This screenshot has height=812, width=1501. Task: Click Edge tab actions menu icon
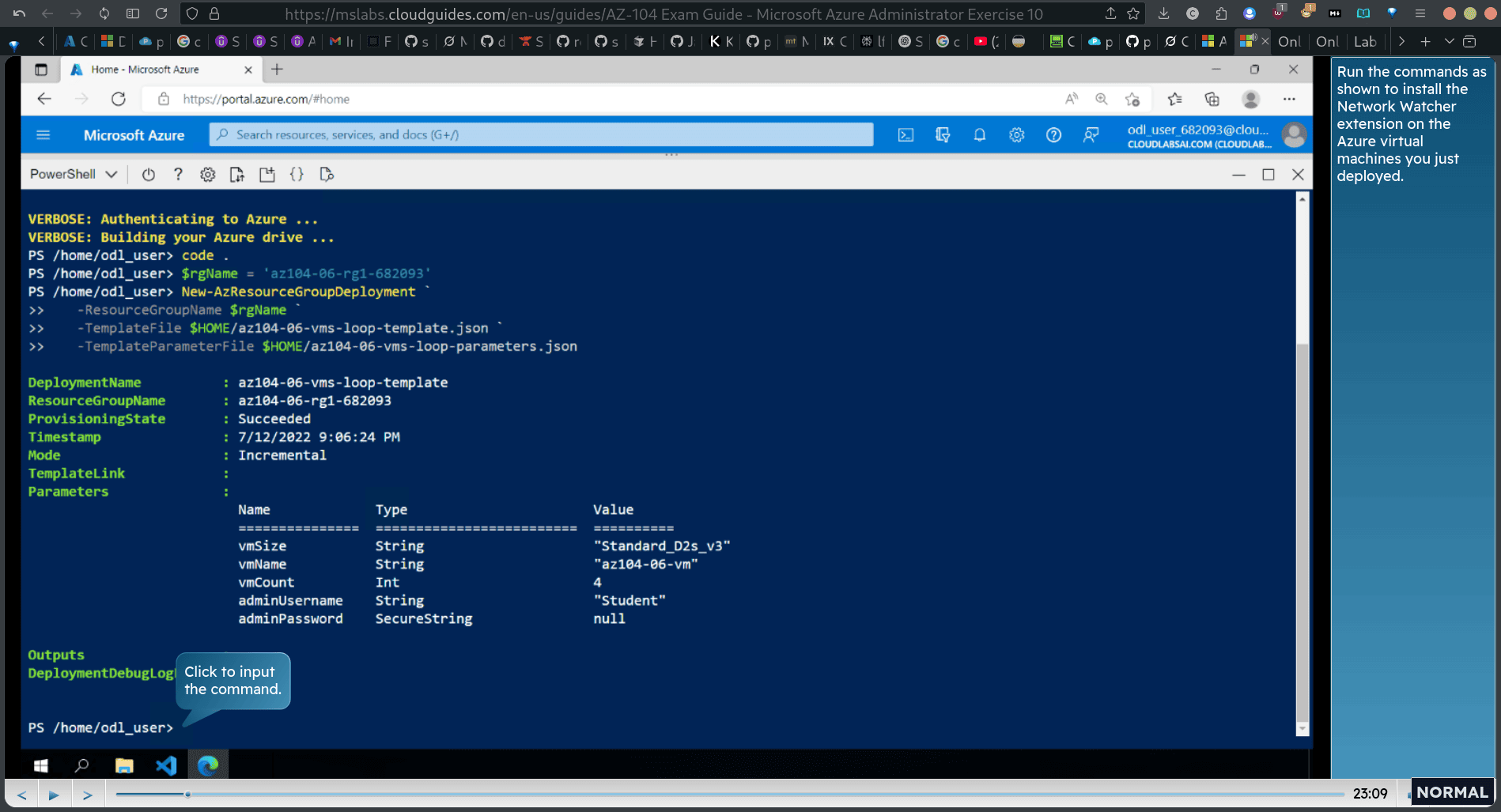41,70
